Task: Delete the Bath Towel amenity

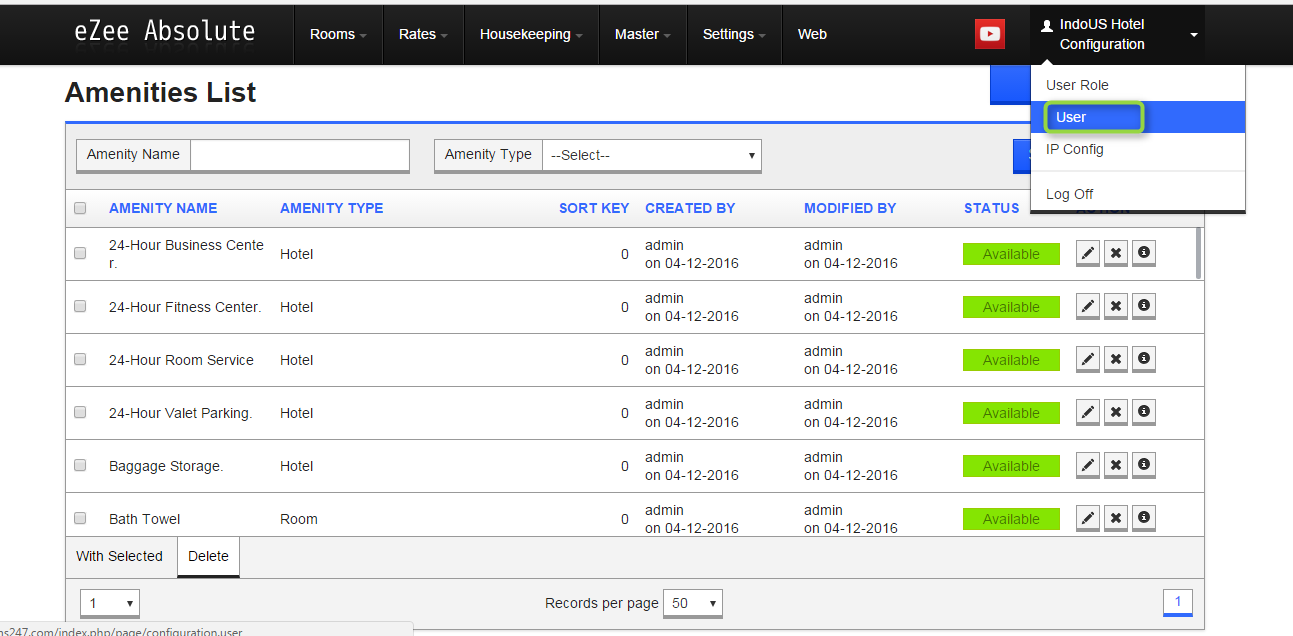Action: point(1116,519)
